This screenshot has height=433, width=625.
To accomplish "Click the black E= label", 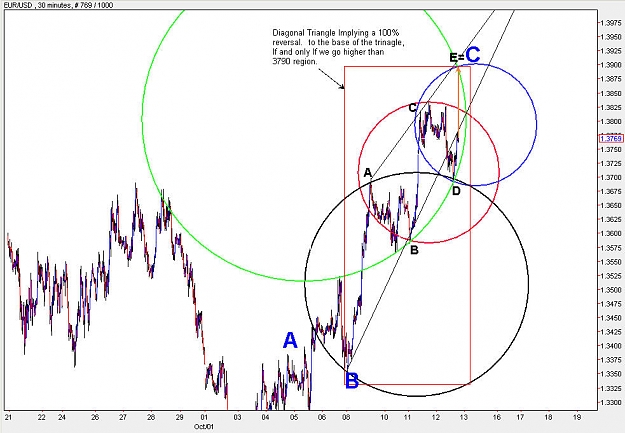I will coord(457,57).
